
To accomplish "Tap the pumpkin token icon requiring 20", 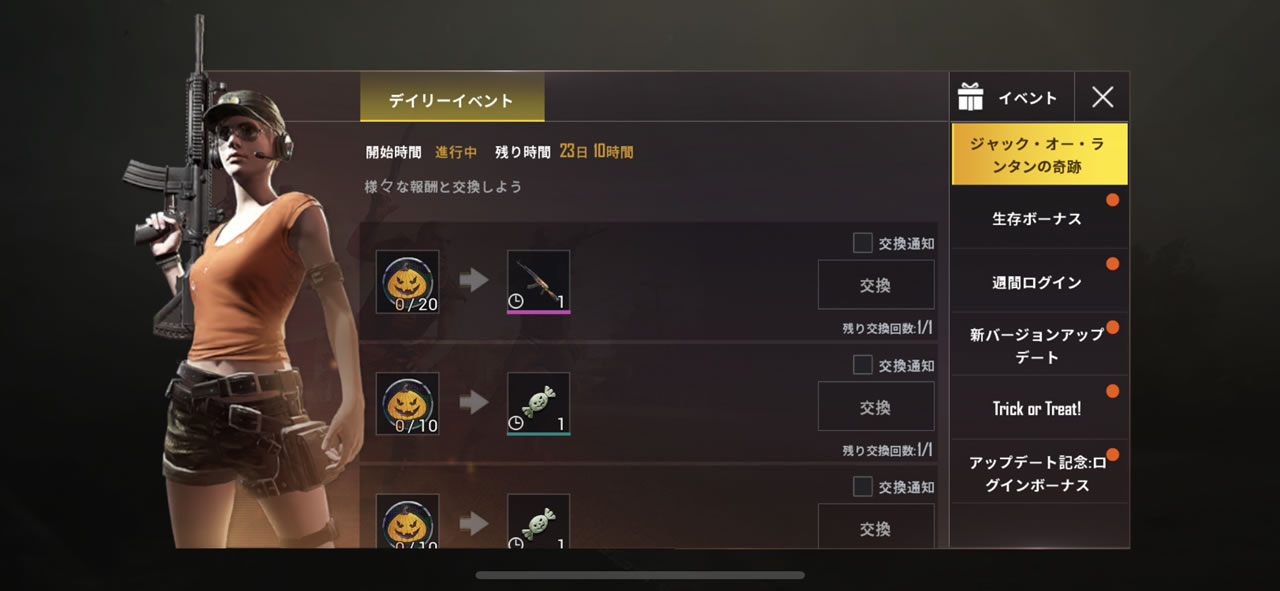I will [407, 282].
